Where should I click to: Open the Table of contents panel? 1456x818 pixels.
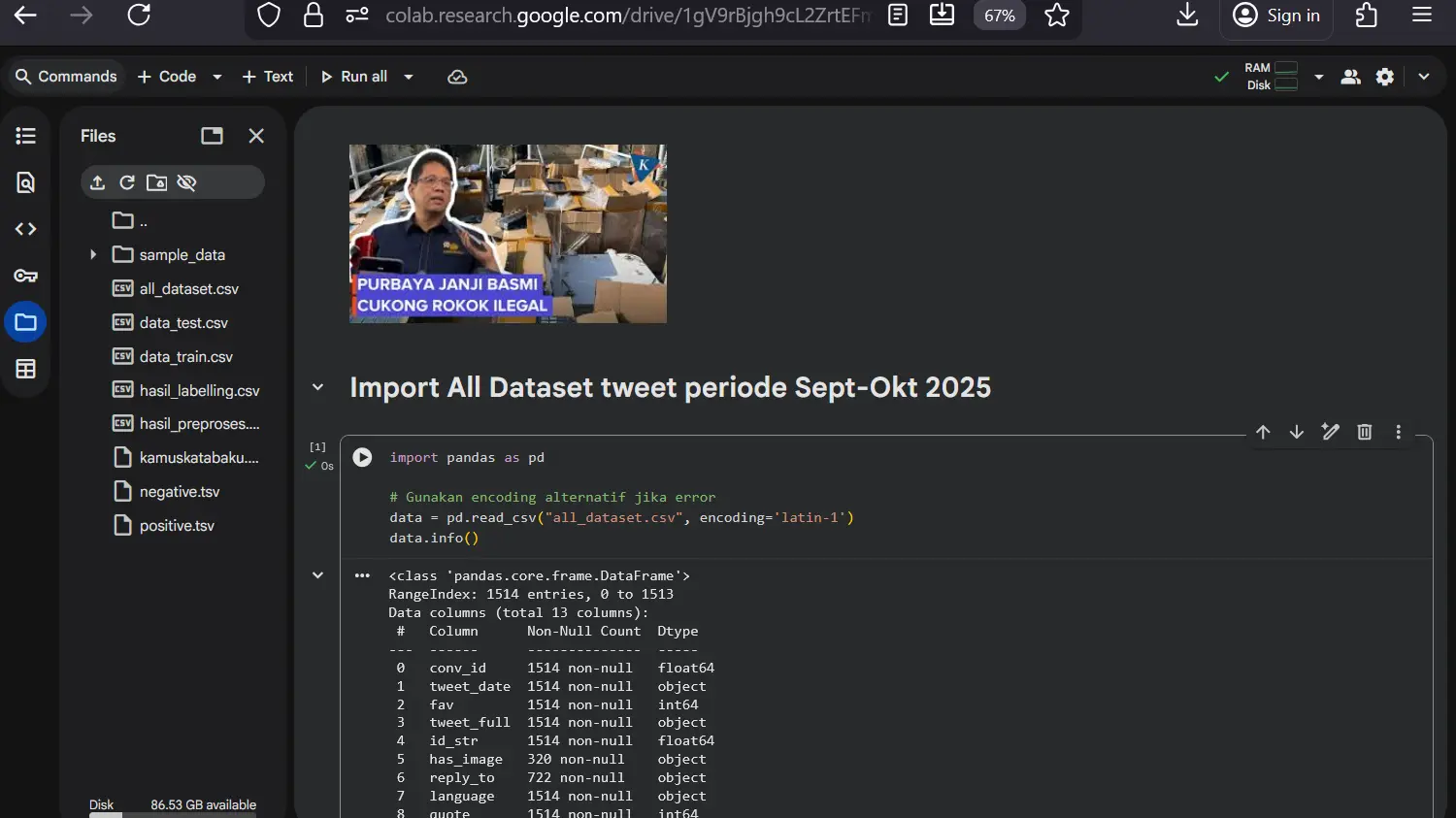tap(25, 136)
